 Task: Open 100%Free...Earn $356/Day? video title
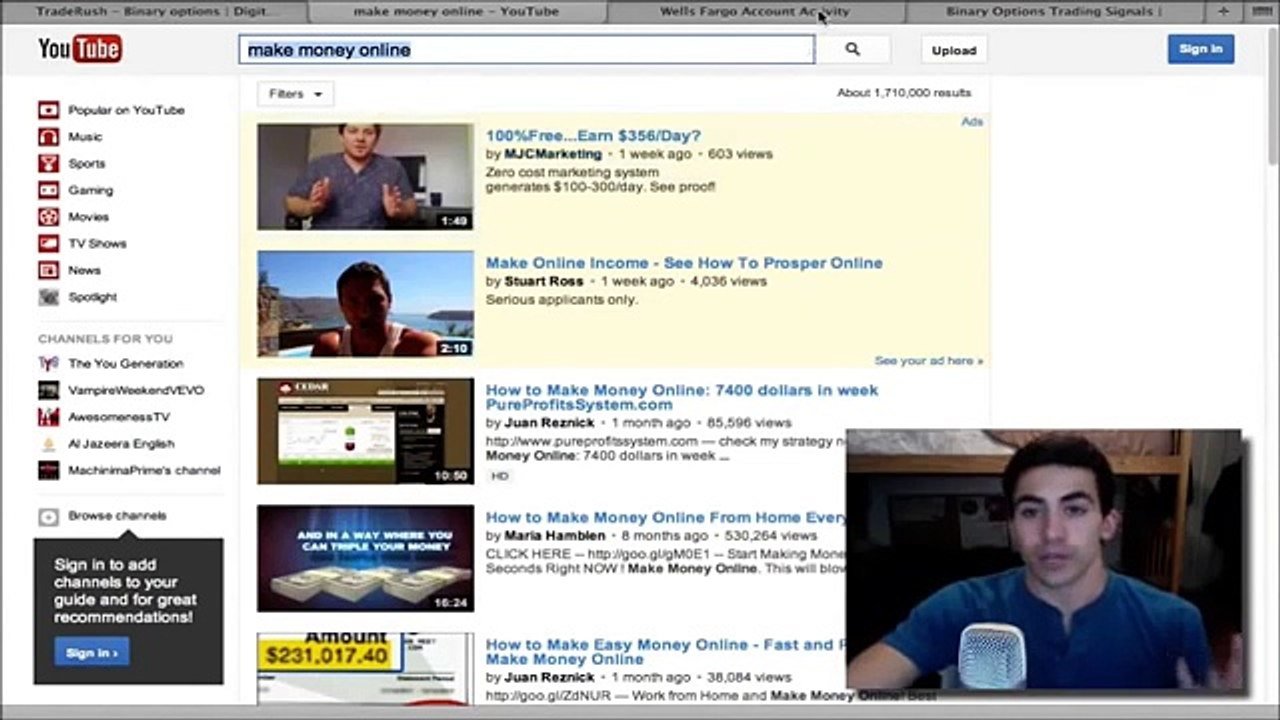pos(593,136)
